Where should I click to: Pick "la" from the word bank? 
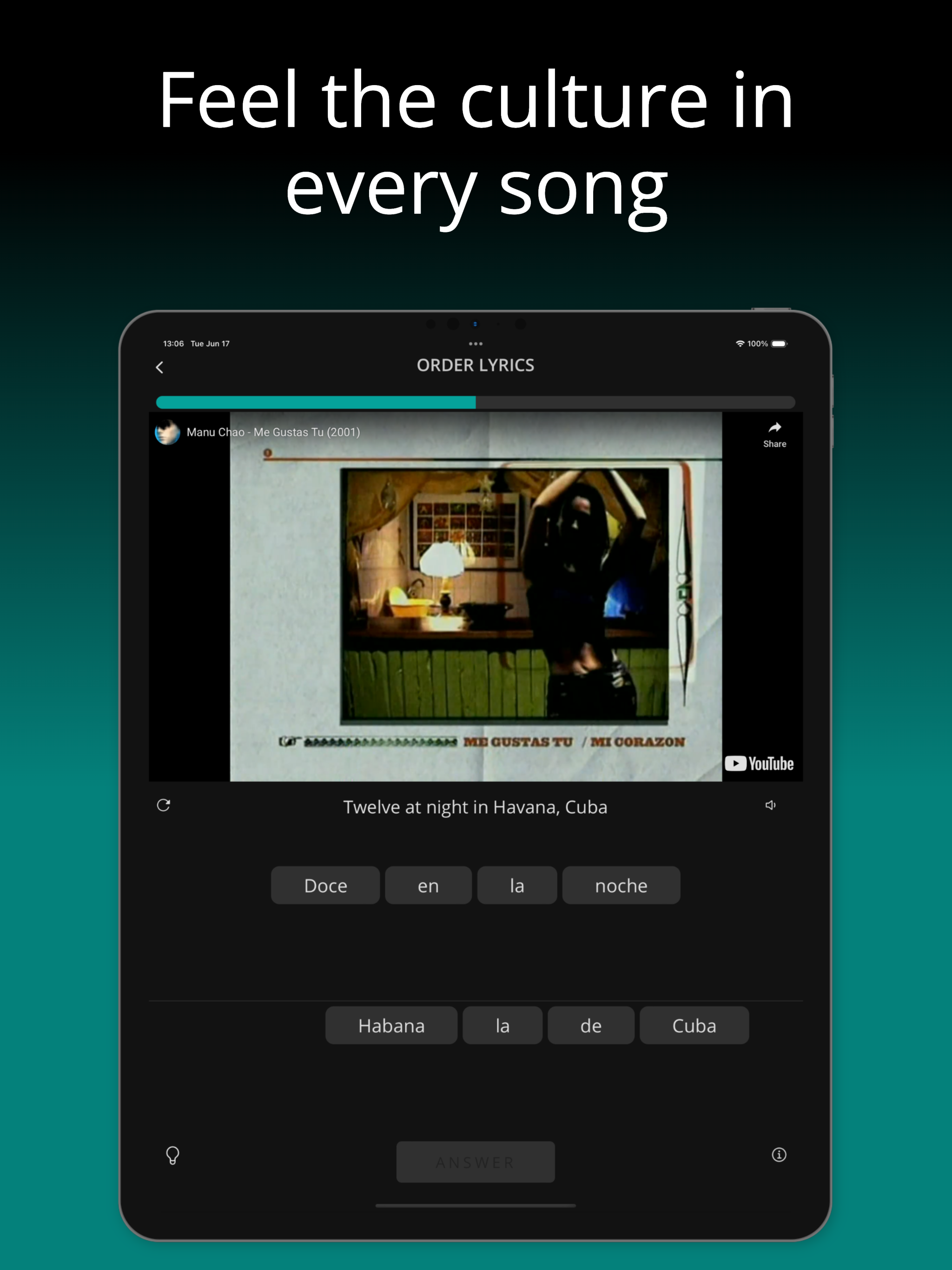(x=502, y=1025)
